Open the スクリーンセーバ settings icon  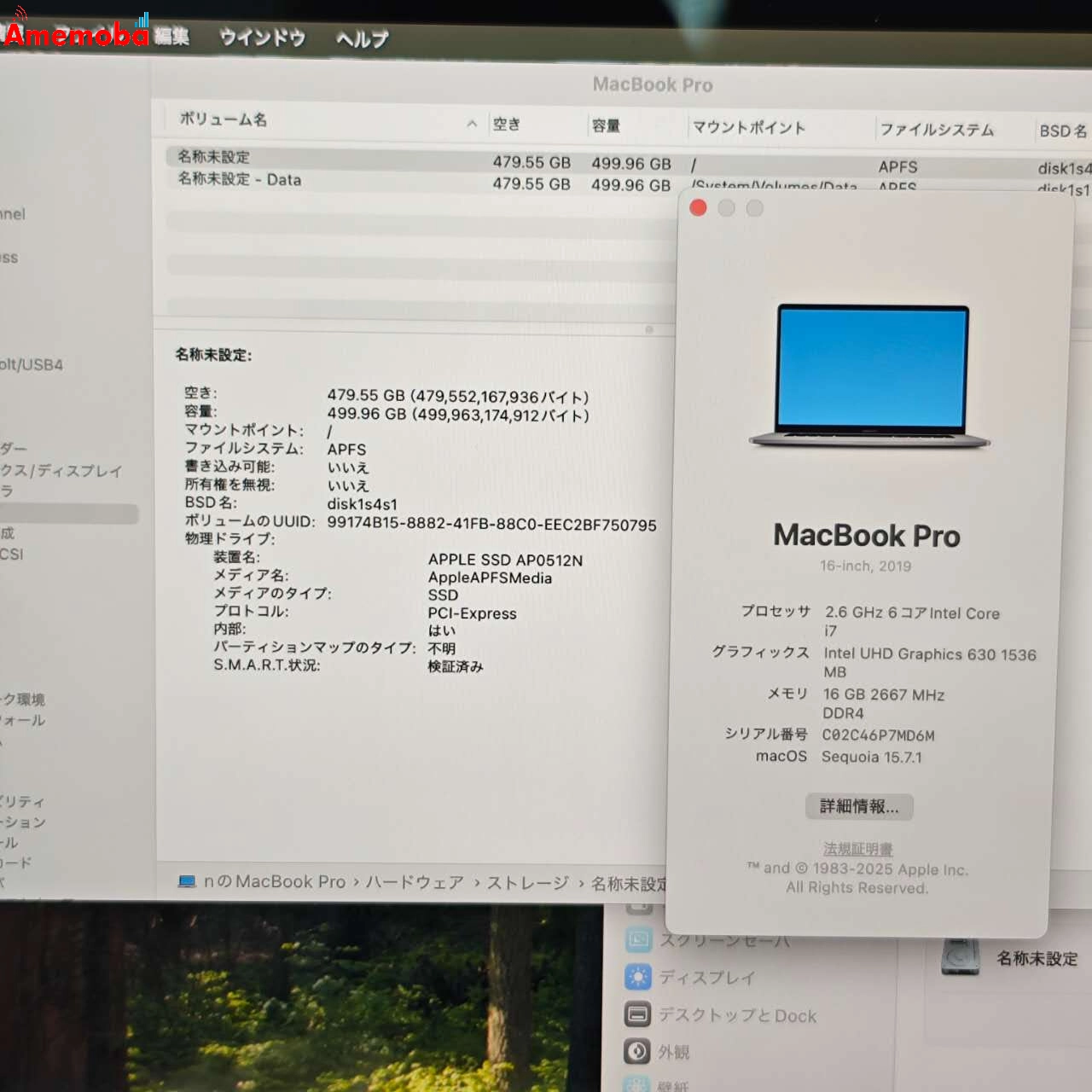638,938
